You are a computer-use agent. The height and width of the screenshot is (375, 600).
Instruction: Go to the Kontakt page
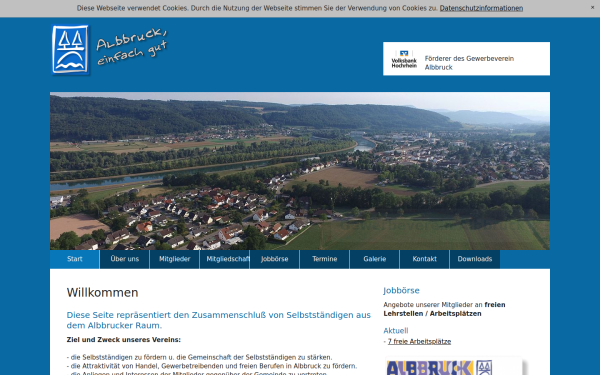tap(424, 259)
